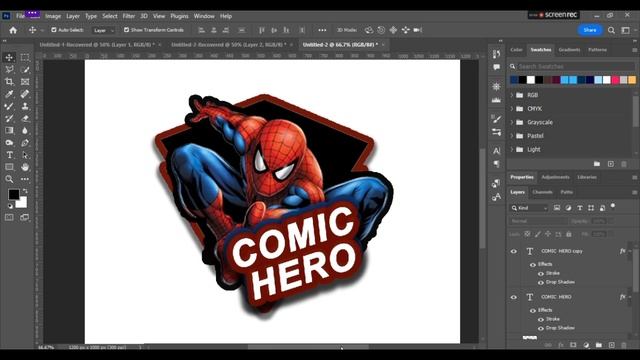Go to the Home screen icon

pyautogui.click(x=13, y=30)
